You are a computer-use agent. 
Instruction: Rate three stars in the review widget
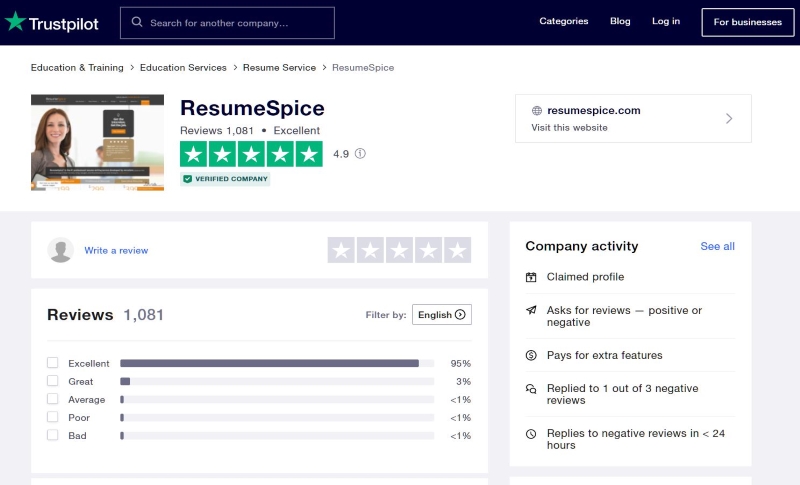399,250
